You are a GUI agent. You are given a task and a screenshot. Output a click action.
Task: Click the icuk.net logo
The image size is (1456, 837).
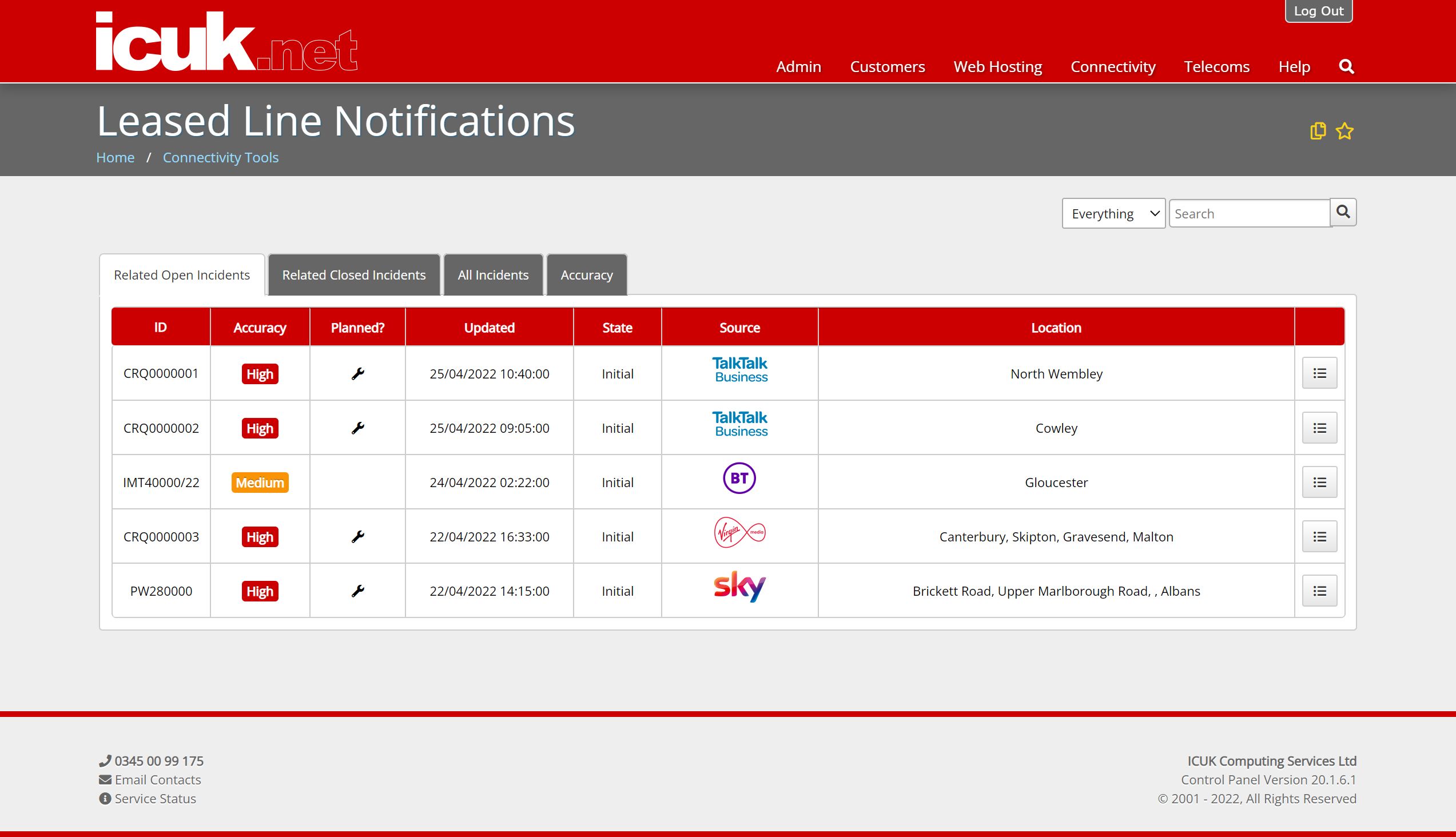[226, 41]
